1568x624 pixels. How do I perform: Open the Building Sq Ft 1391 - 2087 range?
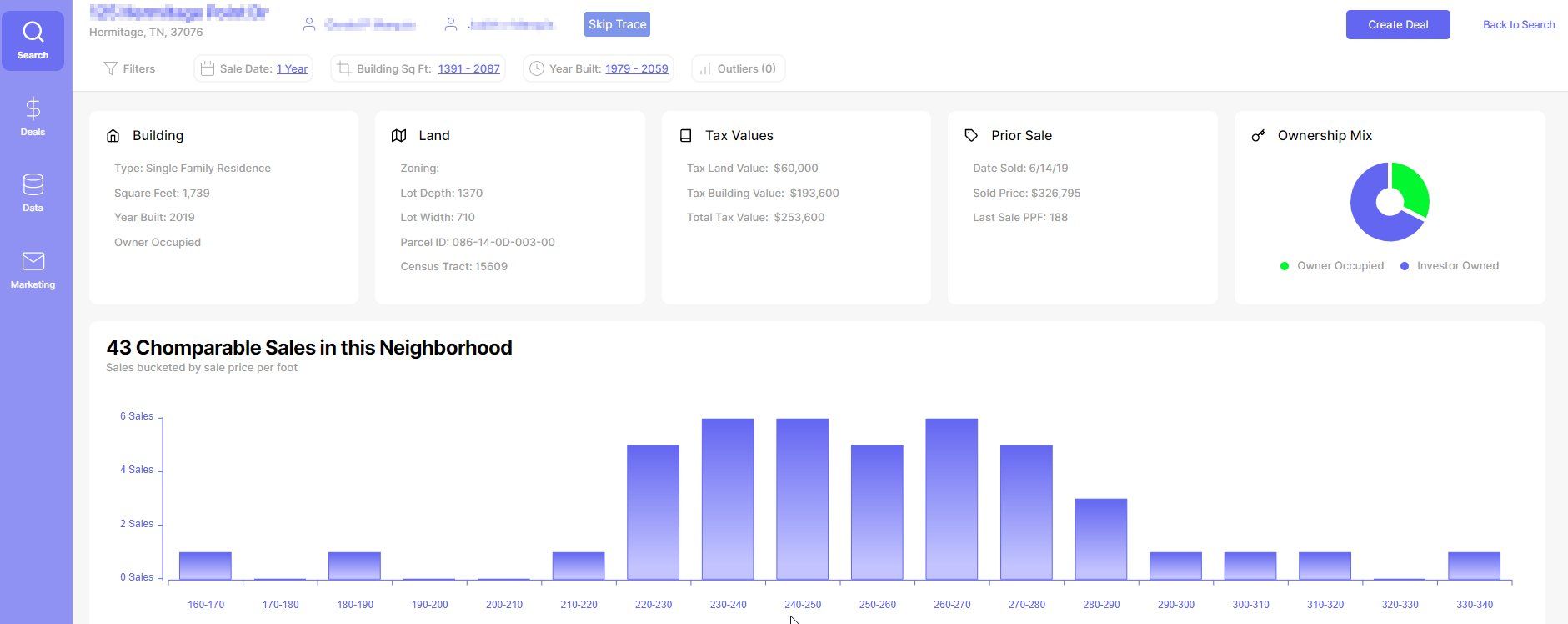(468, 68)
